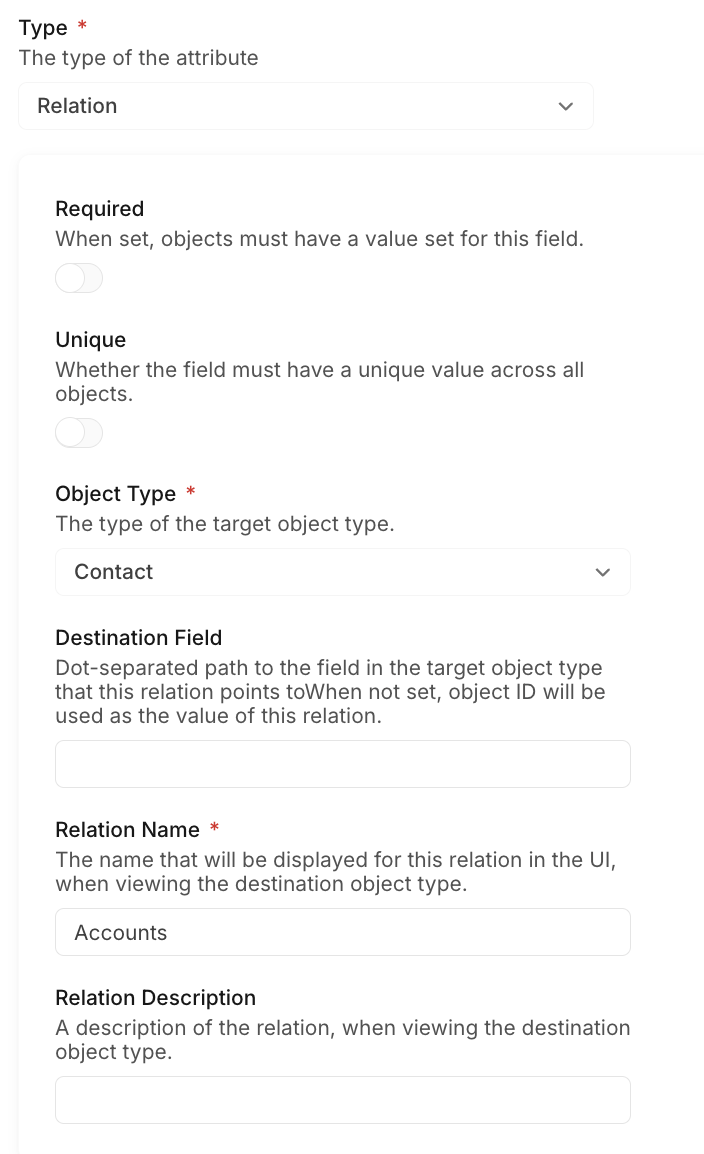Click the chevron arrow in the Type selector
This screenshot has height=1154, width=704.
click(566, 106)
